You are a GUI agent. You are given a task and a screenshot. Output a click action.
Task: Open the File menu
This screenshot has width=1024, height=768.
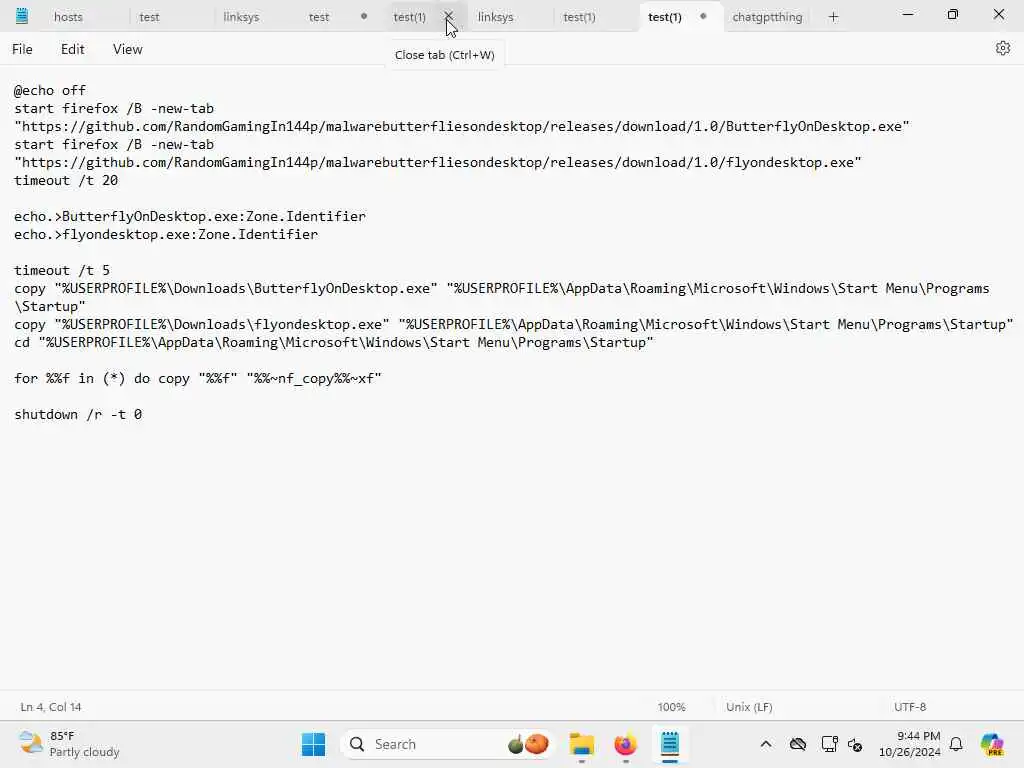click(22, 49)
